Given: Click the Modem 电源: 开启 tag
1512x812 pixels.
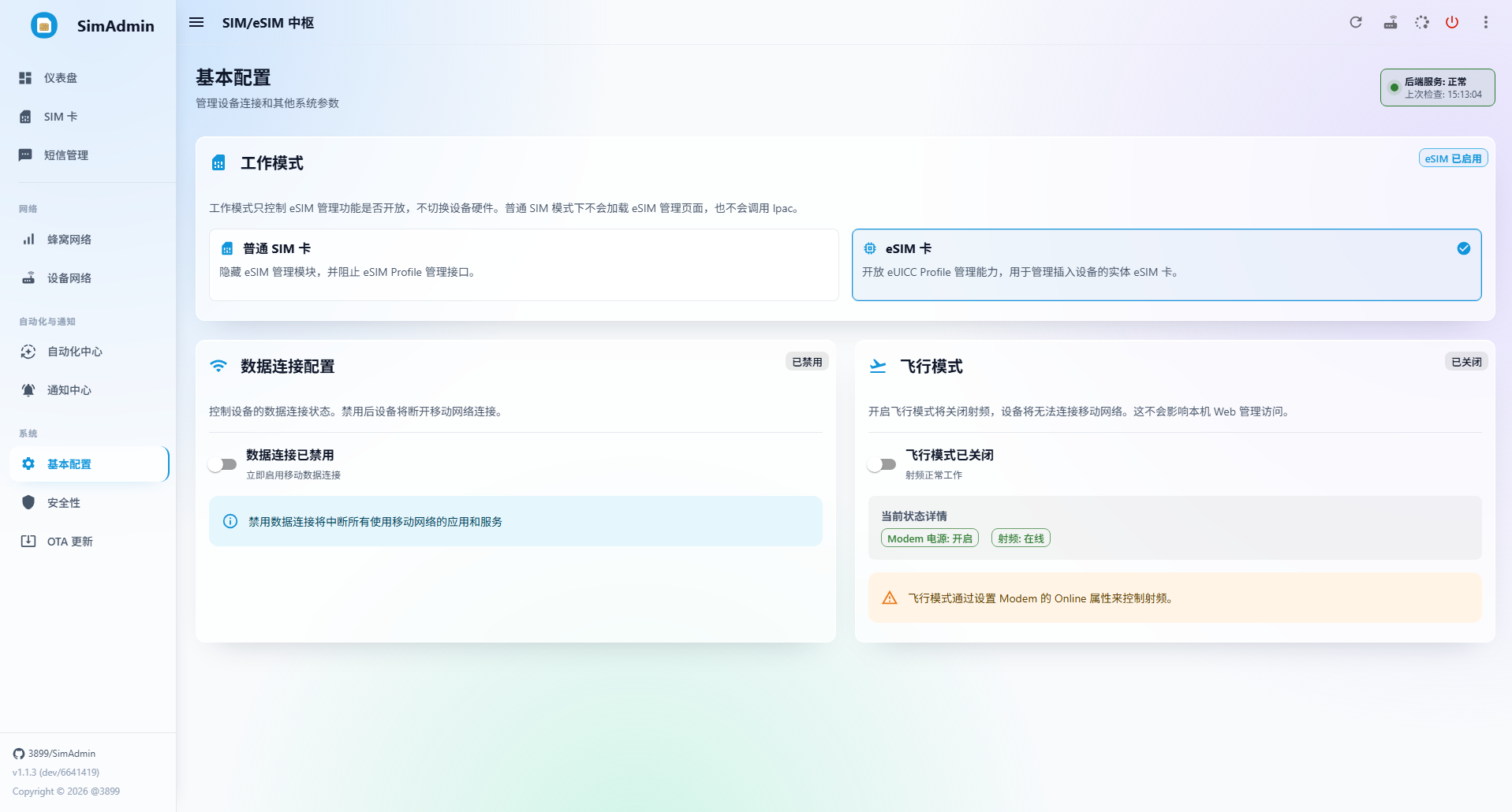Looking at the screenshot, I should [930, 538].
